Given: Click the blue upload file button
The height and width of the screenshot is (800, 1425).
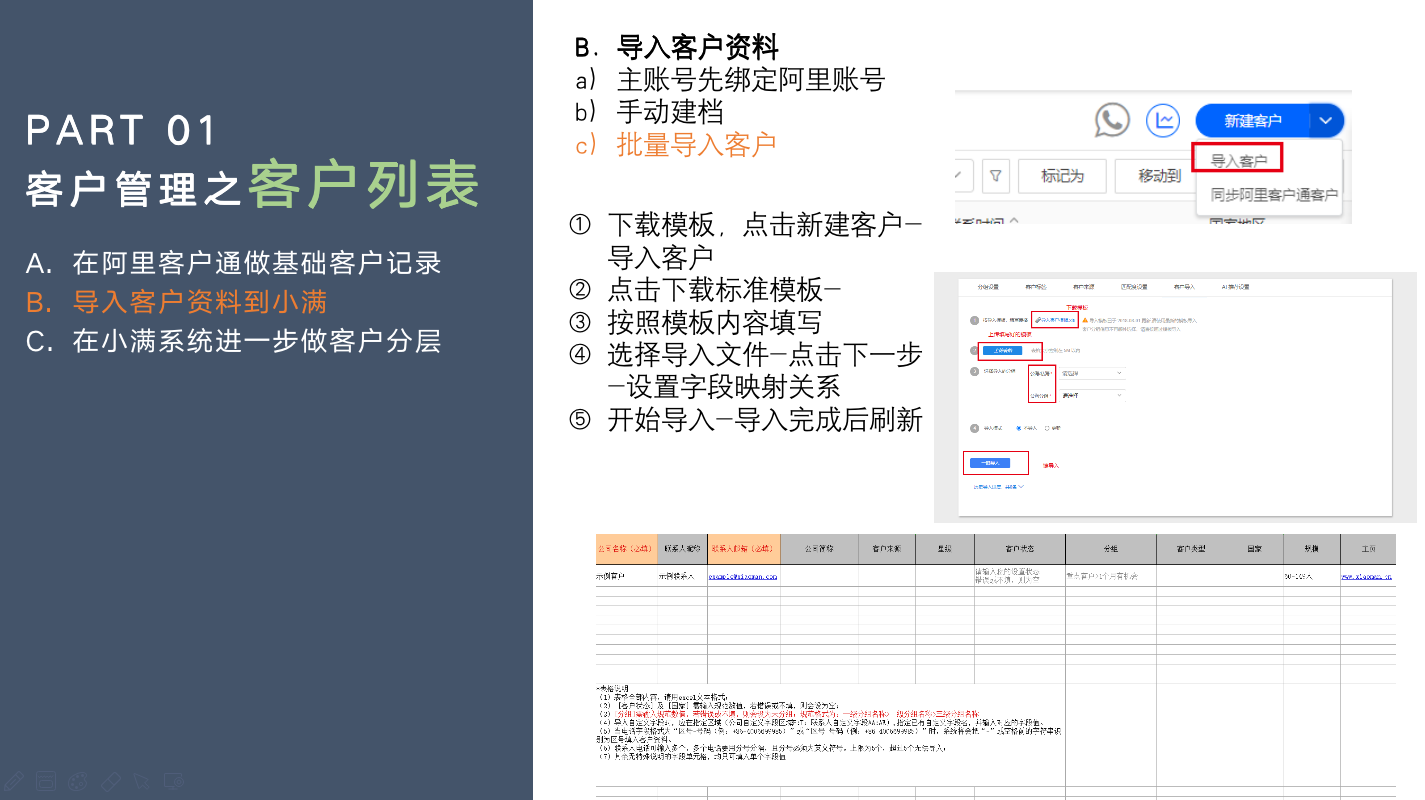Looking at the screenshot, I should pos(1002,350).
